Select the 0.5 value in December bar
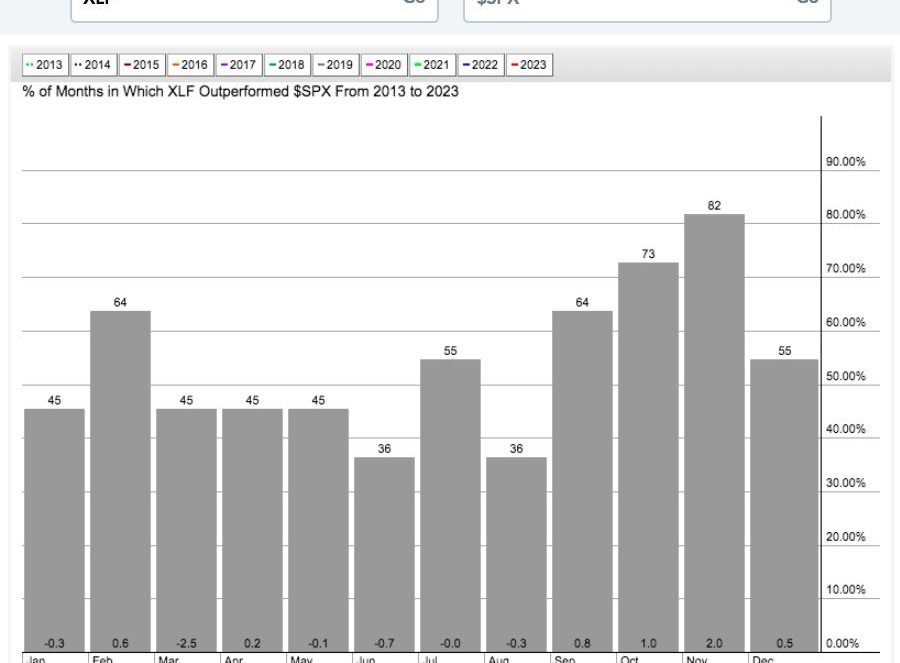Viewport: 900px width, 663px height. point(785,643)
